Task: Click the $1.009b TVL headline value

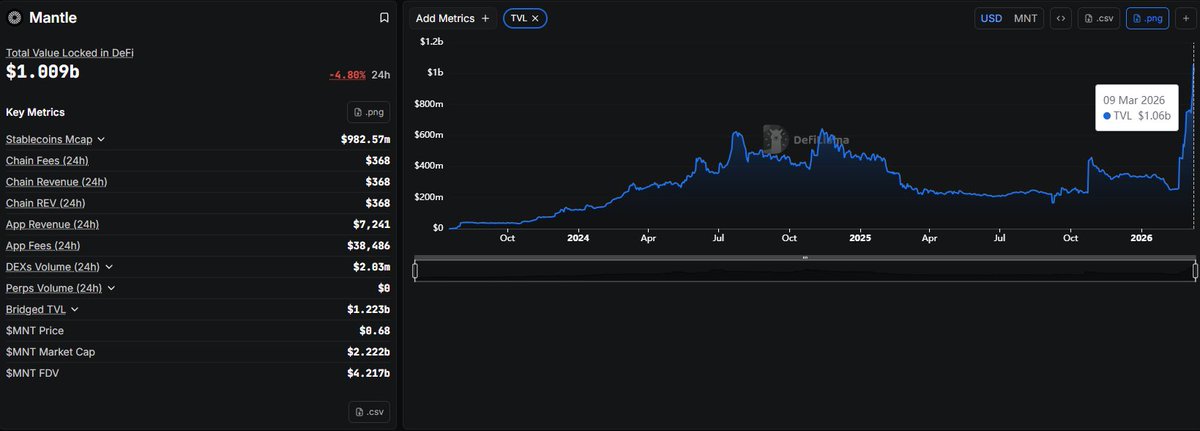Action: click(x=41, y=72)
